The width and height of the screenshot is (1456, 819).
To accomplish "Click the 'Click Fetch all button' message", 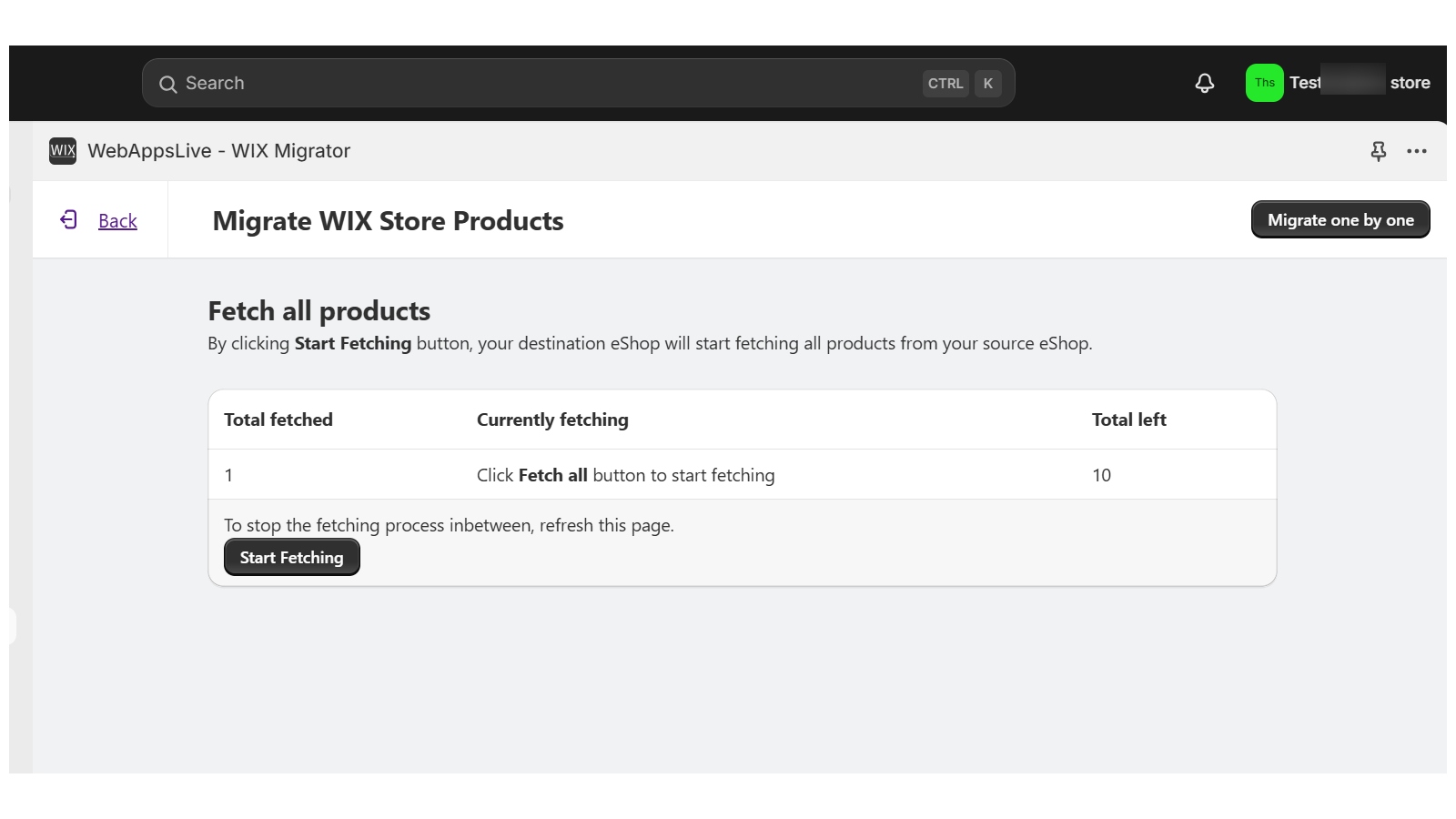I will click(x=626, y=475).
